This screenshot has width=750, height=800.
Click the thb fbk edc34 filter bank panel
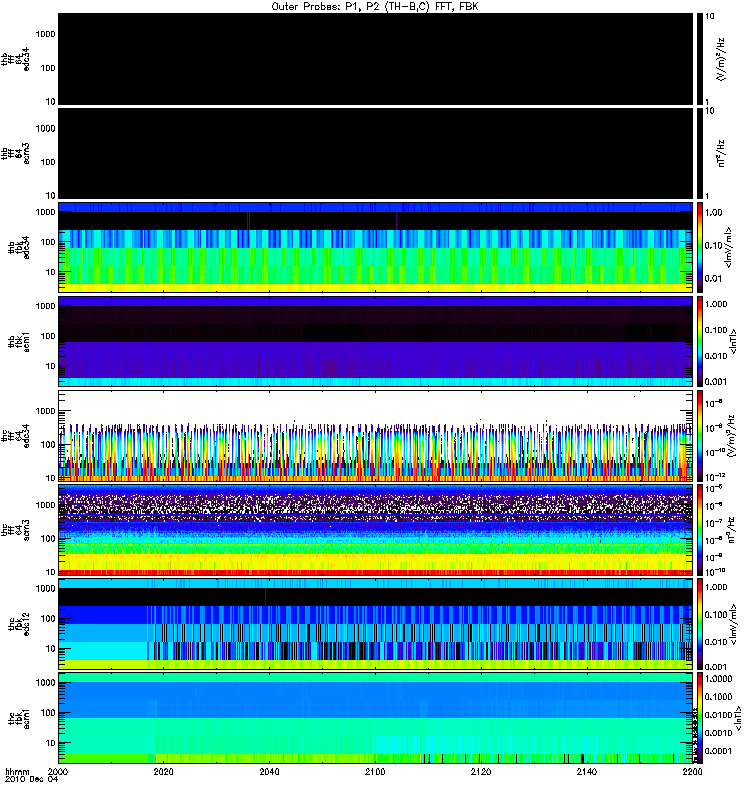point(375,247)
